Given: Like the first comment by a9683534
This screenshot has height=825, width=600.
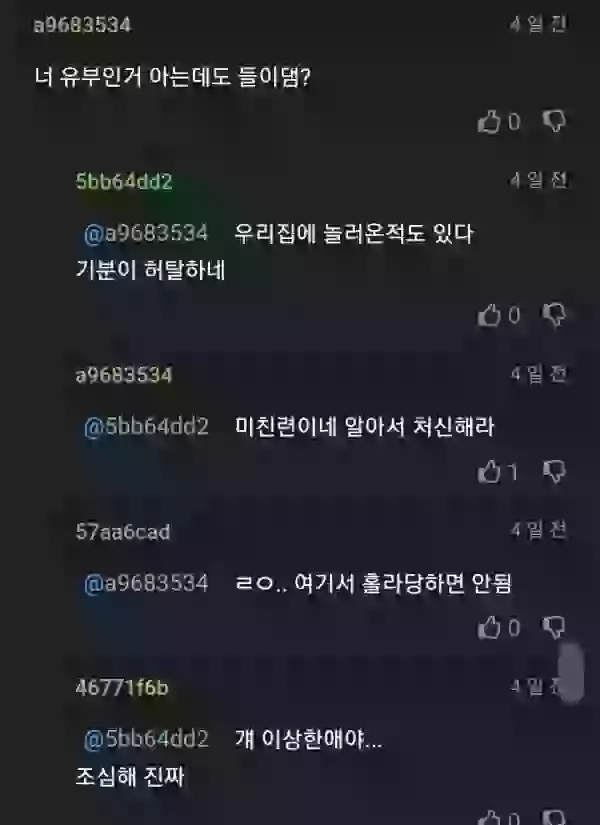Looking at the screenshot, I should [489, 122].
